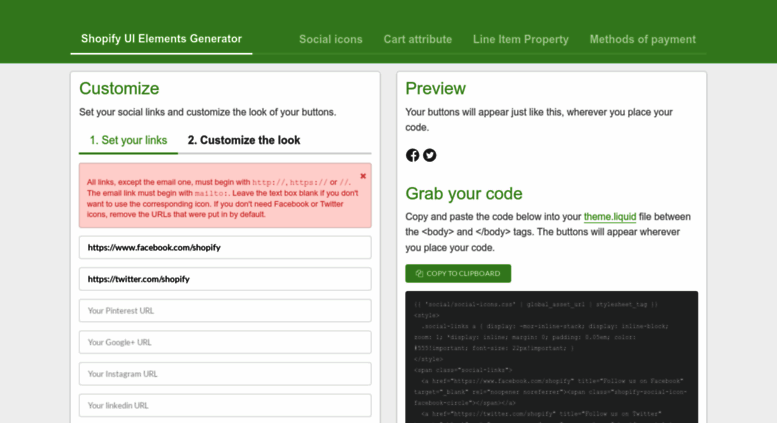Click 'Set your social links' description text
Viewport: 777px width, 423px height.
pyautogui.click(x=208, y=112)
